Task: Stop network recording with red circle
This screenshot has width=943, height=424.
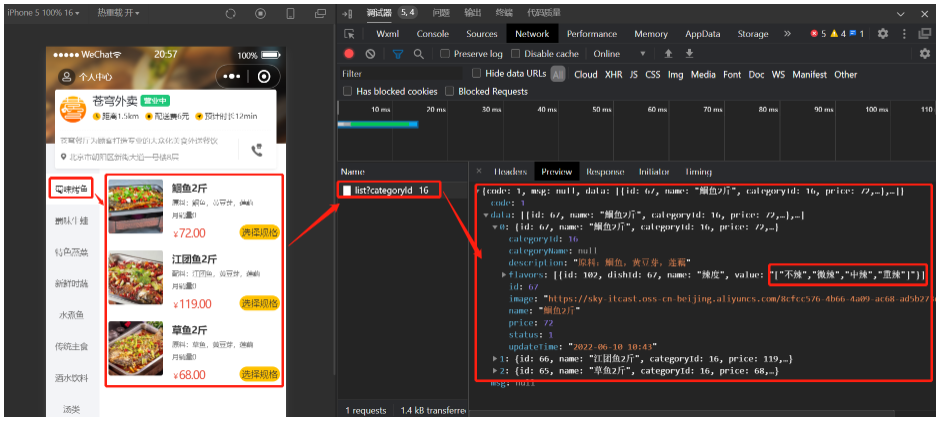Action: (x=349, y=54)
